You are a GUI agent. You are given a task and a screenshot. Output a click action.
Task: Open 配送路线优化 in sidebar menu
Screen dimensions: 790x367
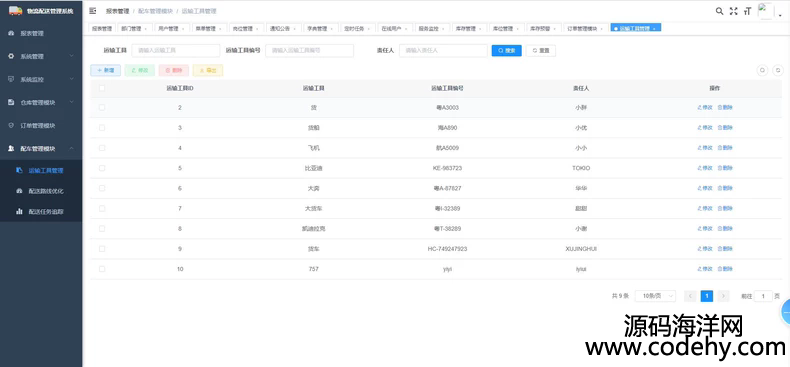click(x=46, y=191)
